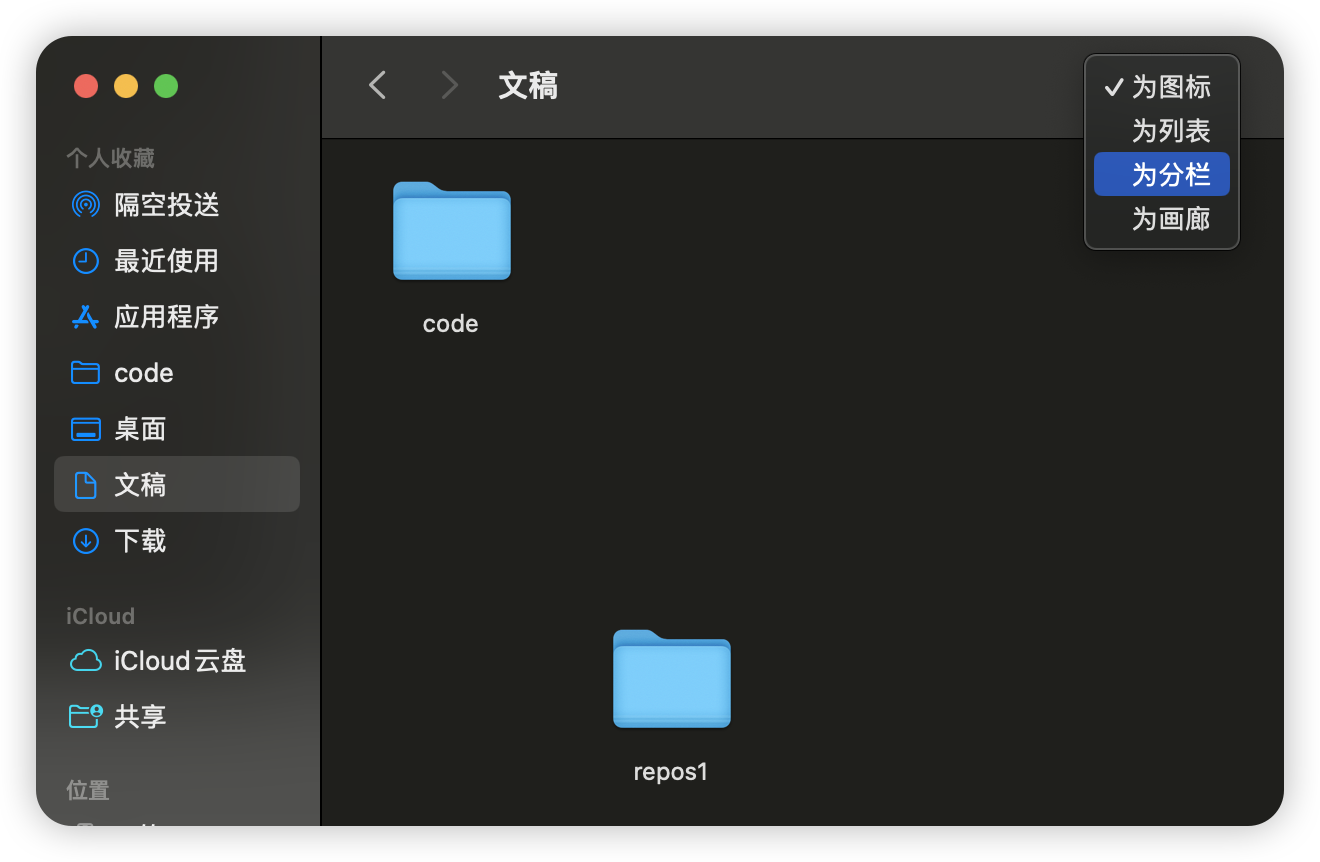The height and width of the screenshot is (862, 1320).
Task: Open 共享 in sidebar
Action: pos(140,717)
